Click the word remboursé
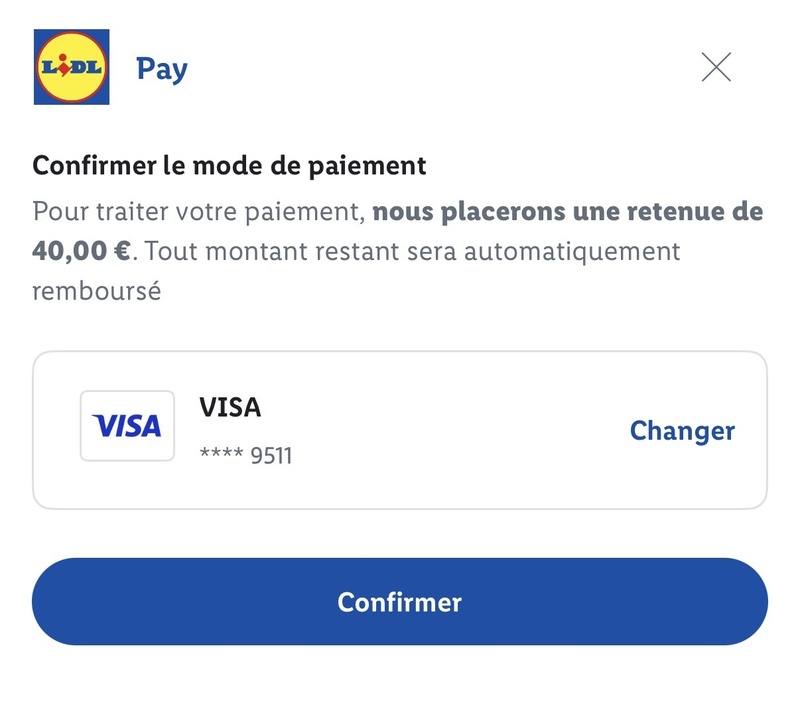This screenshot has height=713, width=800. click(x=97, y=291)
